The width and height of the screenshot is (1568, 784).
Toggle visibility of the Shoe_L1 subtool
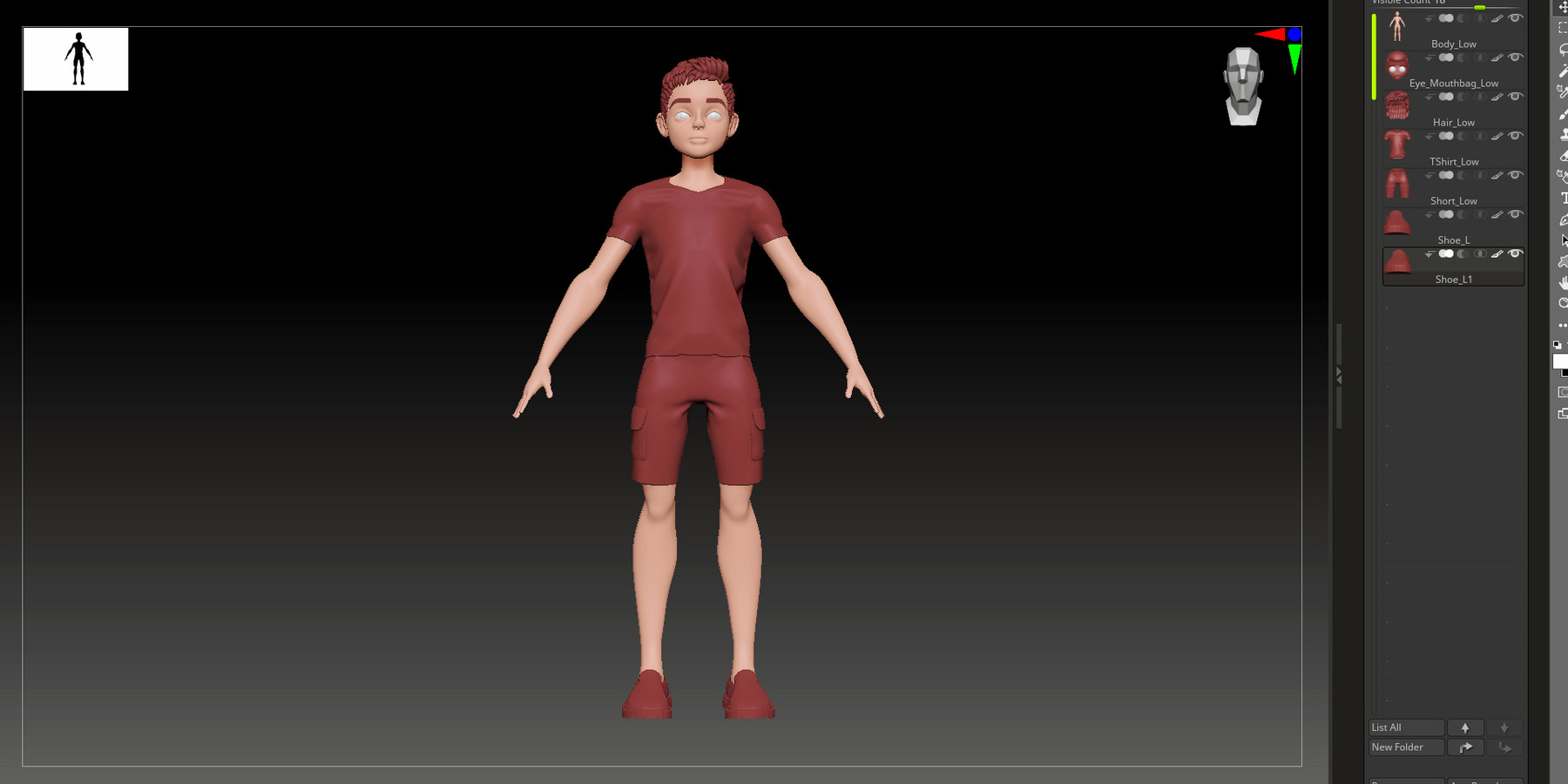[1516, 253]
